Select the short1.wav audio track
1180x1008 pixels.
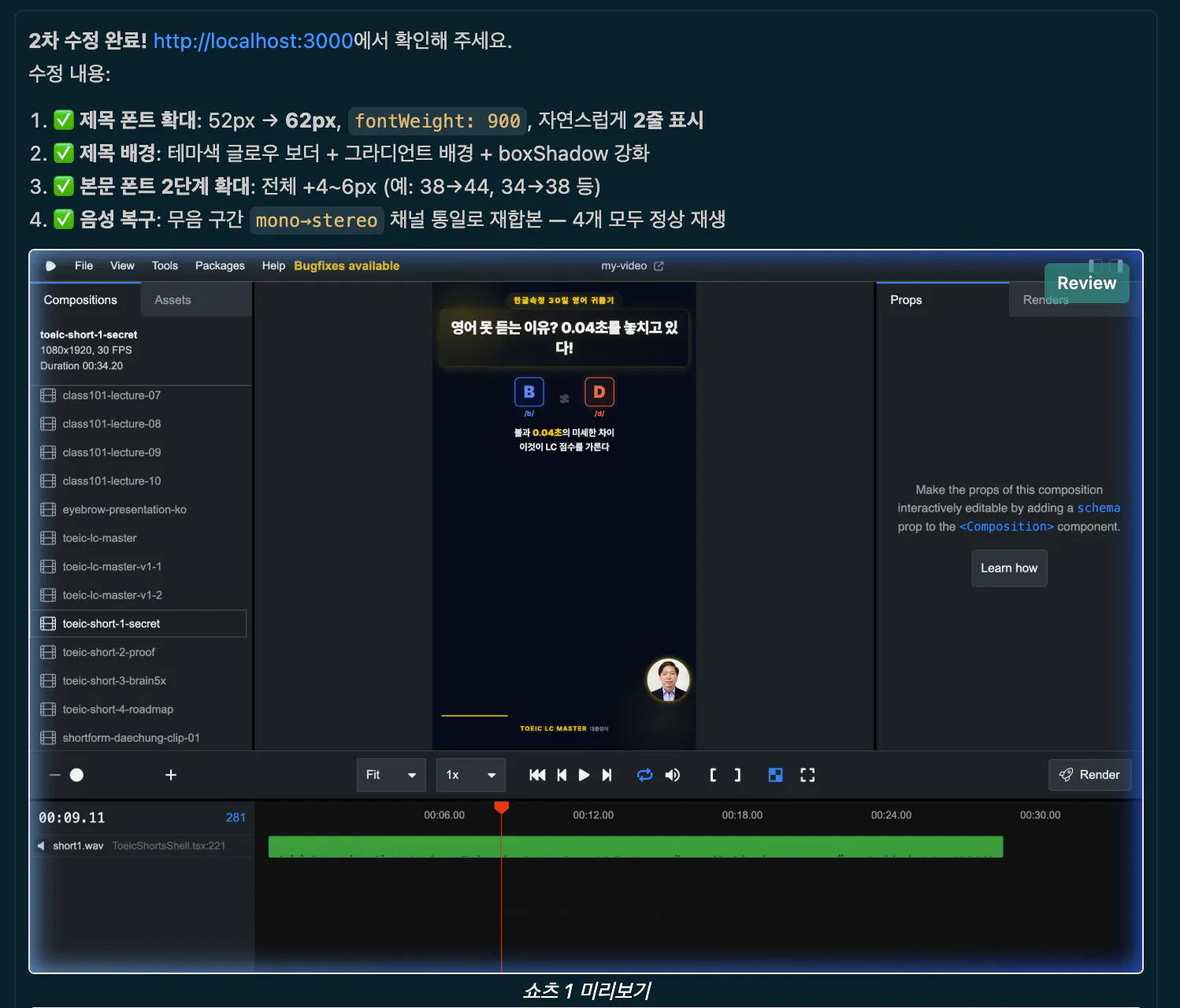coord(77,846)
